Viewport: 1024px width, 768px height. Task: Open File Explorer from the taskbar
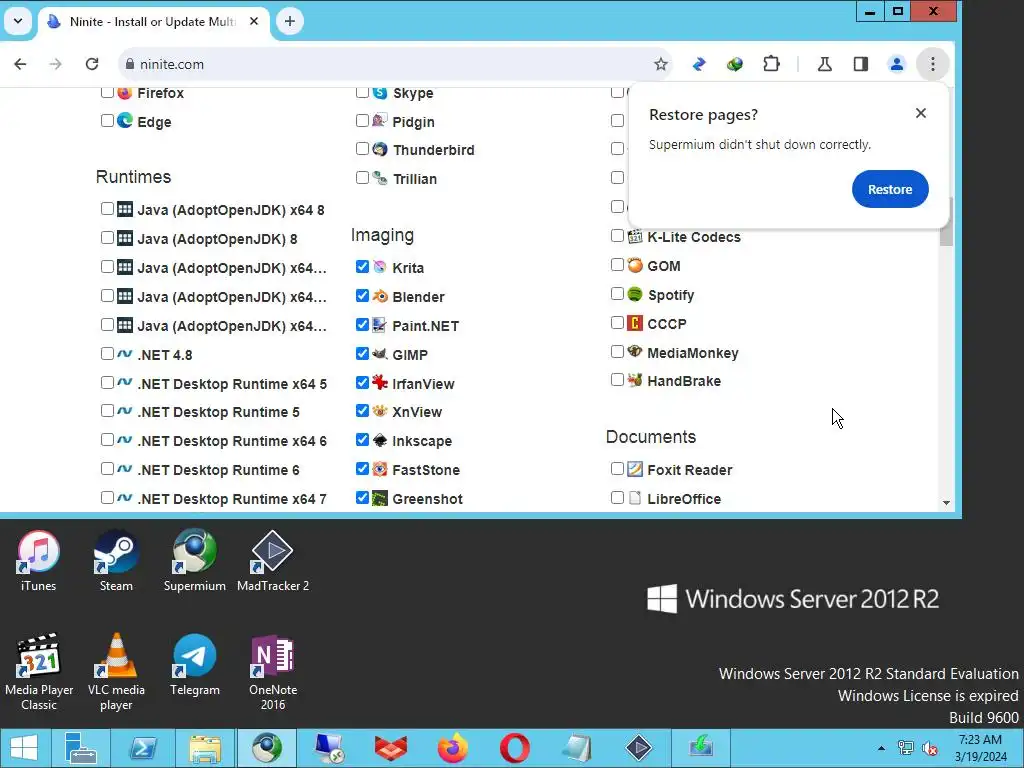(x=204, y=748)
